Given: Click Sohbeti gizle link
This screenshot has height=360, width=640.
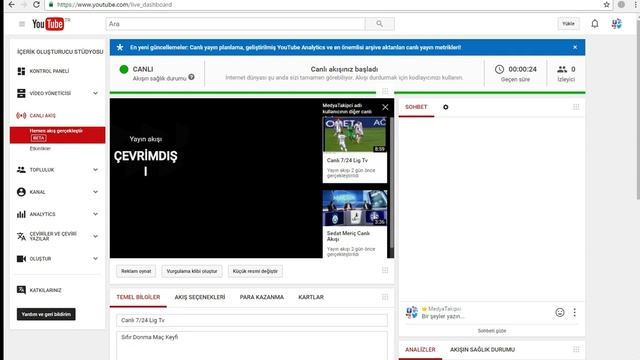Looking at the screenshot, I should coord(492,331).
